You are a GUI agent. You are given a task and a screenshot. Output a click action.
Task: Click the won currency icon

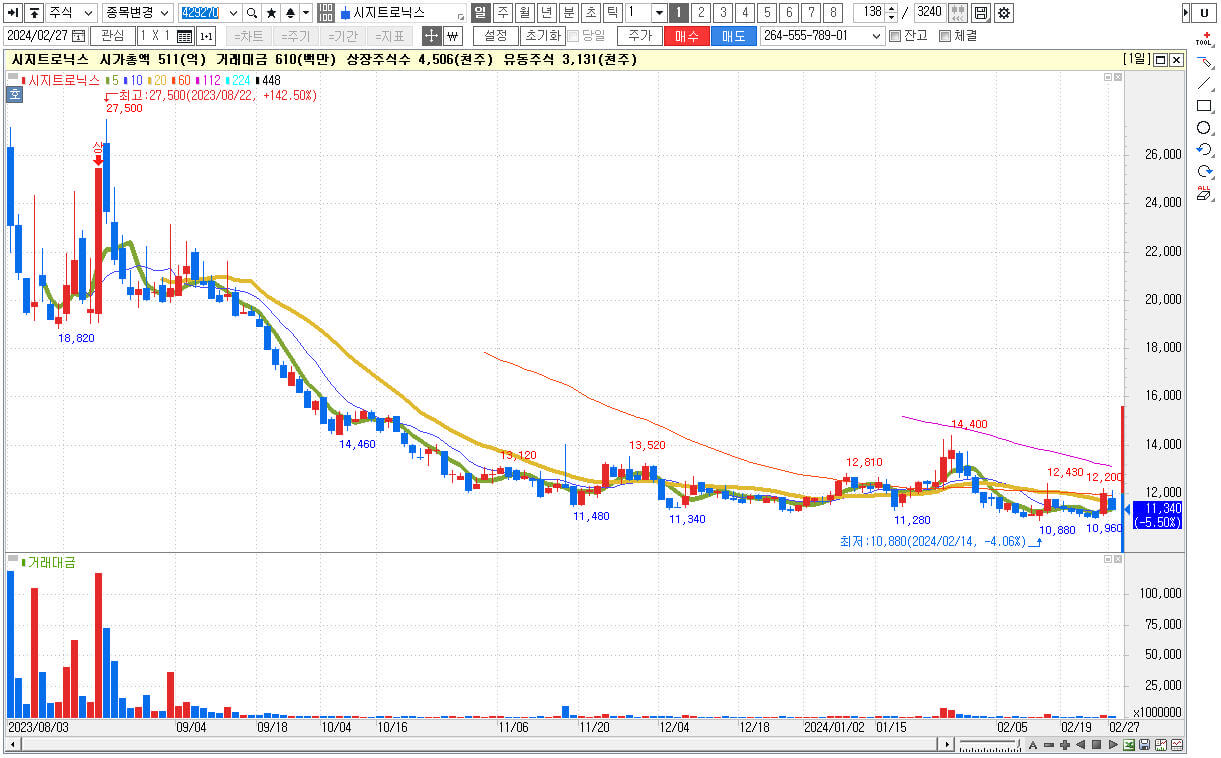click(452, 36)
